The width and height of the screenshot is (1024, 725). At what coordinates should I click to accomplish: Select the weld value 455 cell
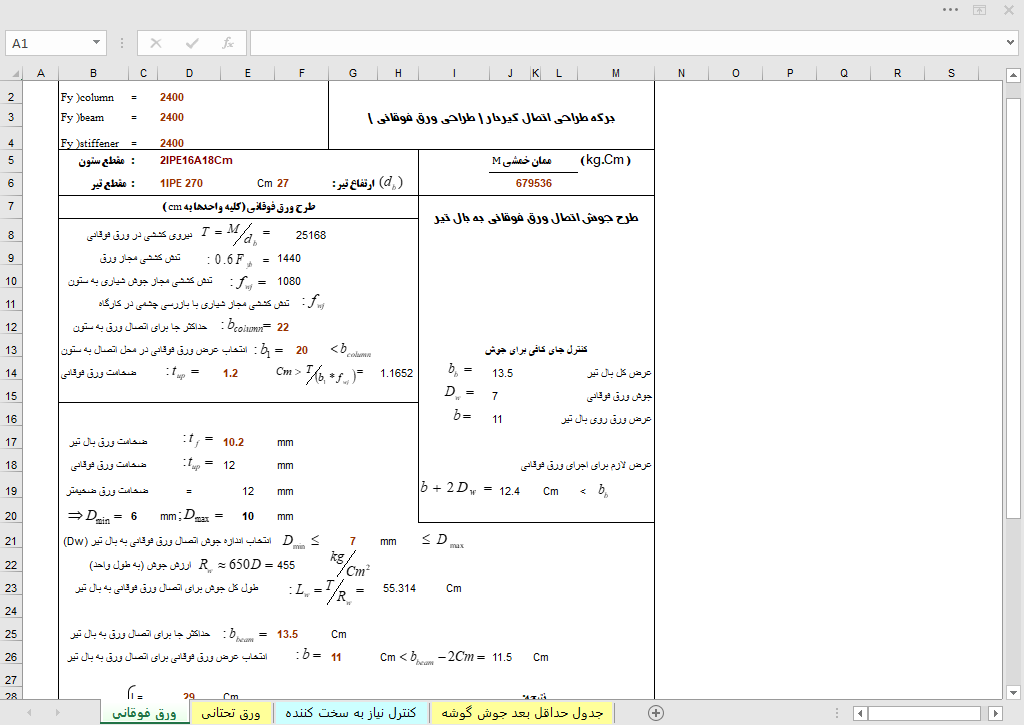pos(286,565)
